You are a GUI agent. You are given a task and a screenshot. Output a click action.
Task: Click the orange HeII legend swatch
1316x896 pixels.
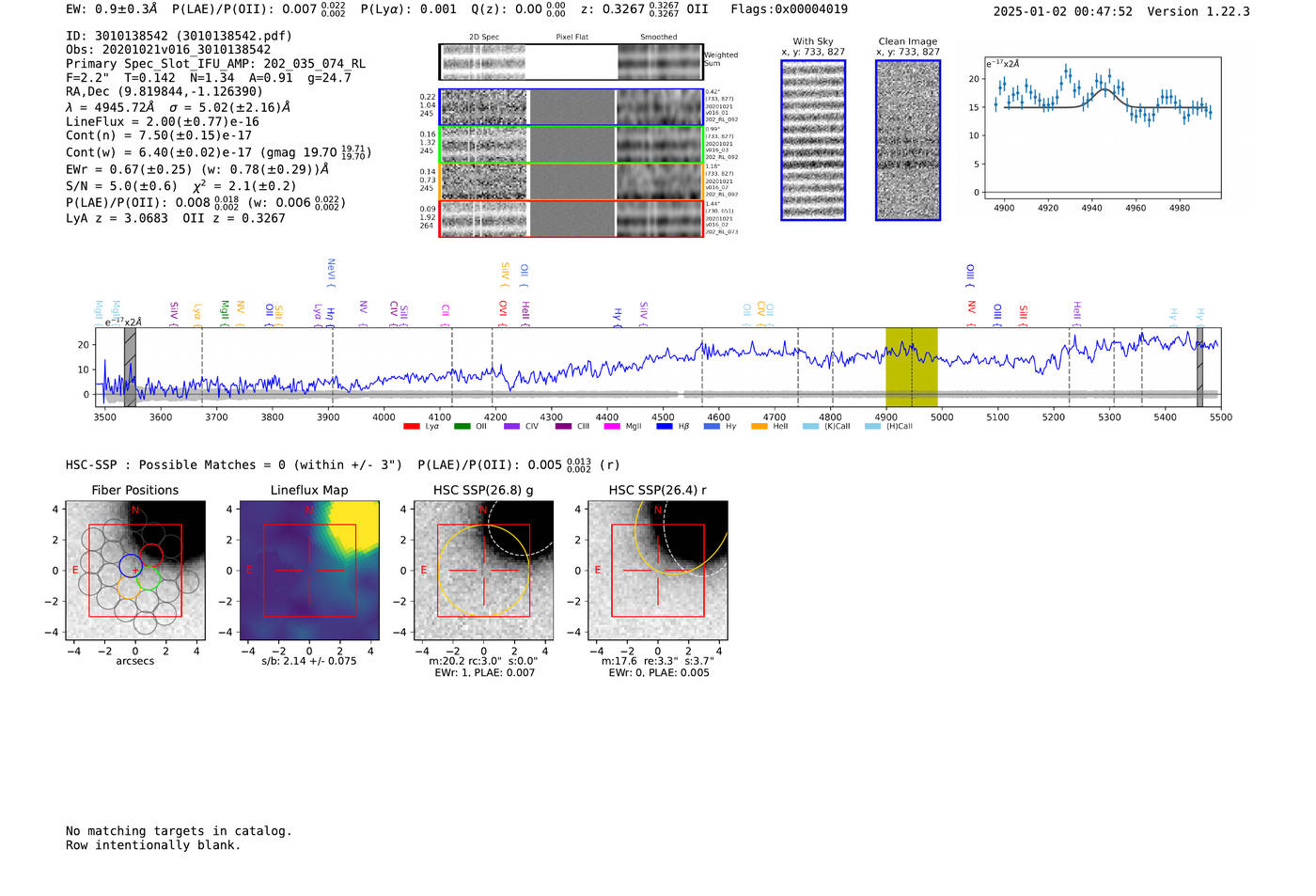(760, 427)
